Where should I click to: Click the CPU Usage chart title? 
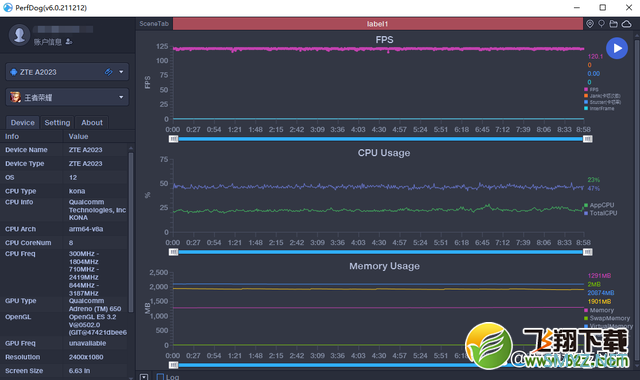(384, 153)
